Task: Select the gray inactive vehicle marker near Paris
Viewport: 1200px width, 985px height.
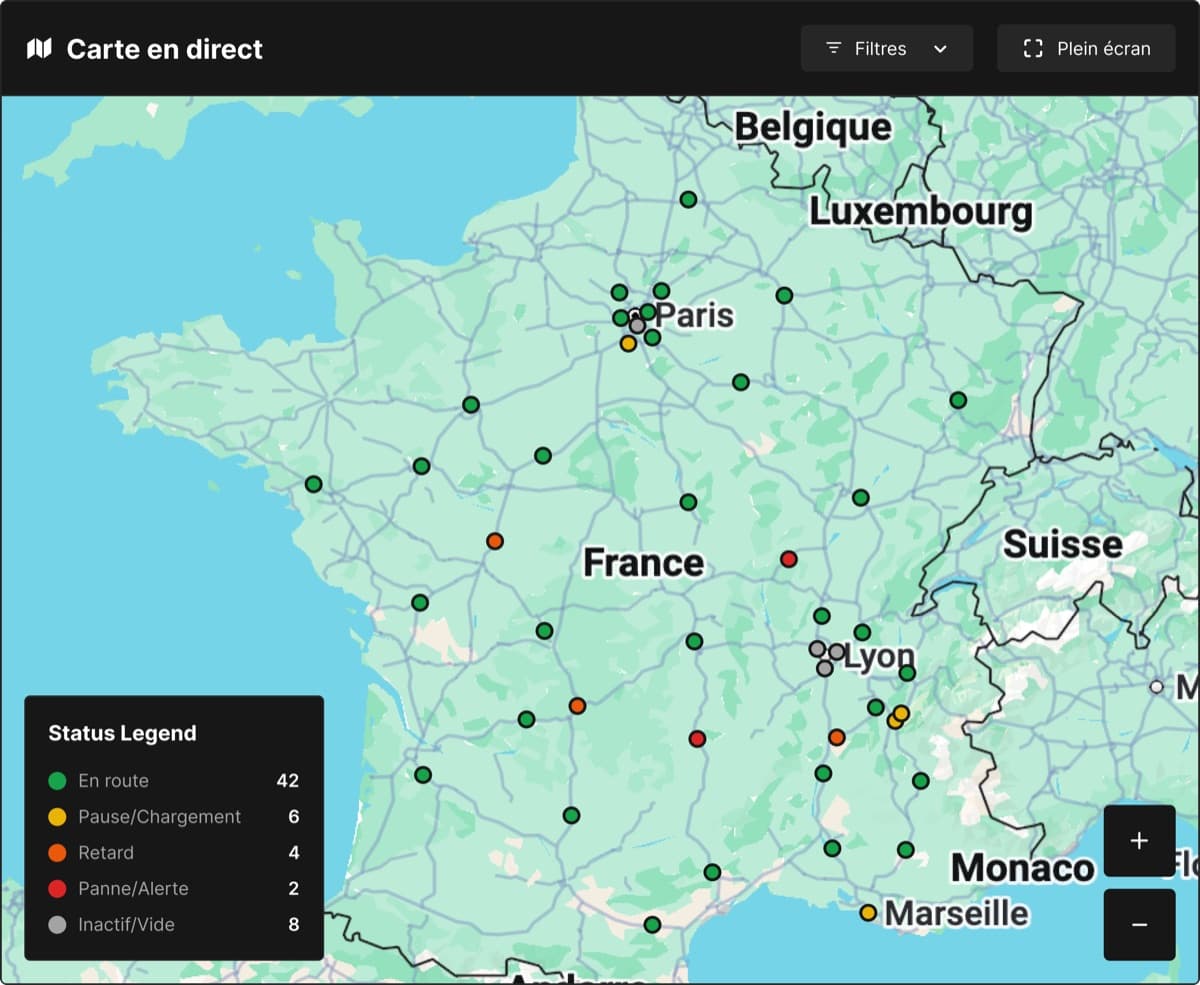Action: (636, 325)
